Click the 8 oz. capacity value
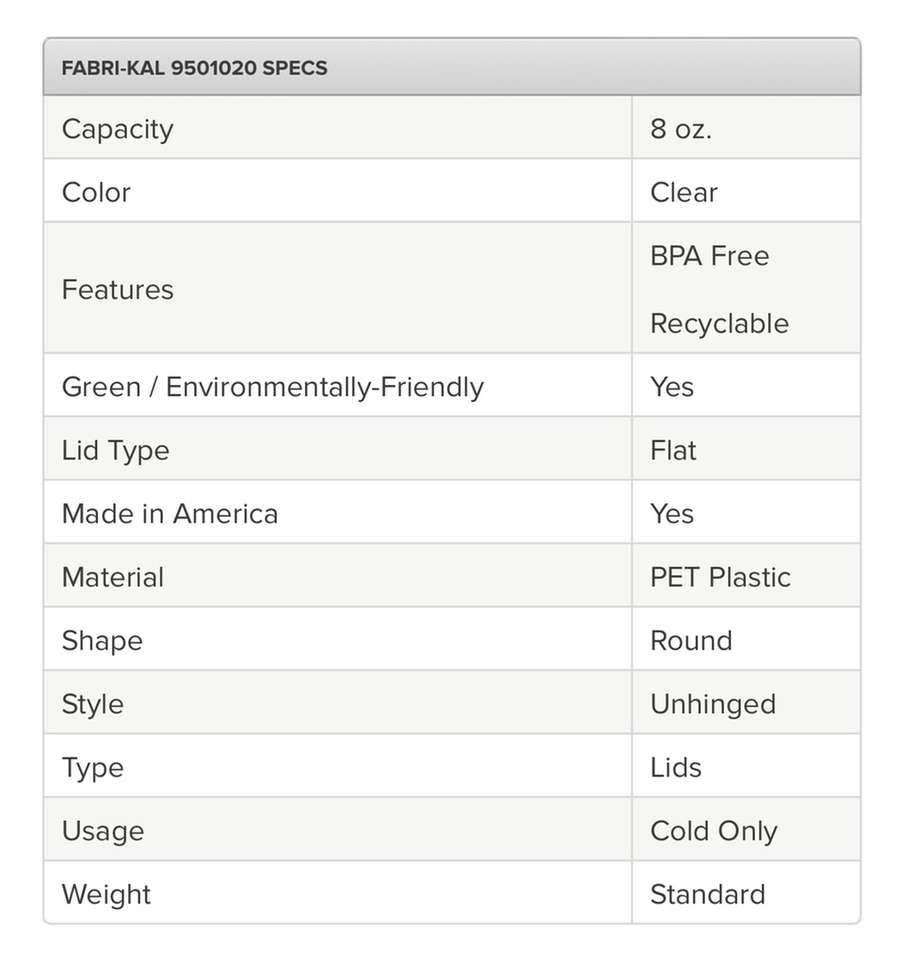Viewport: 904px width, 960px height. (x=681, y=129)
